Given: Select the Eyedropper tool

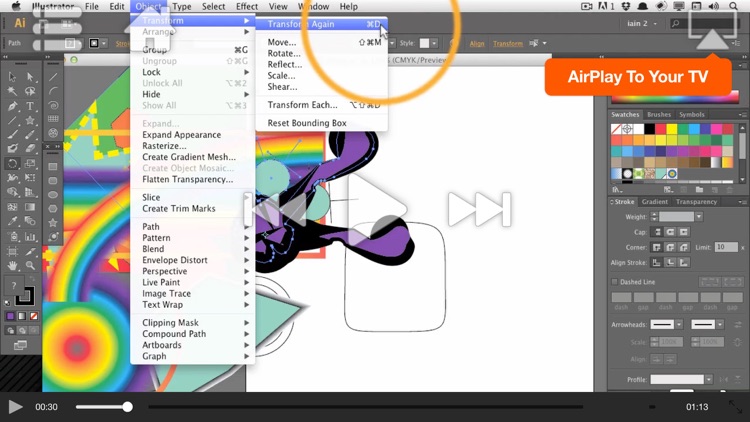Looking at the screenshot, I should [12, 221].
